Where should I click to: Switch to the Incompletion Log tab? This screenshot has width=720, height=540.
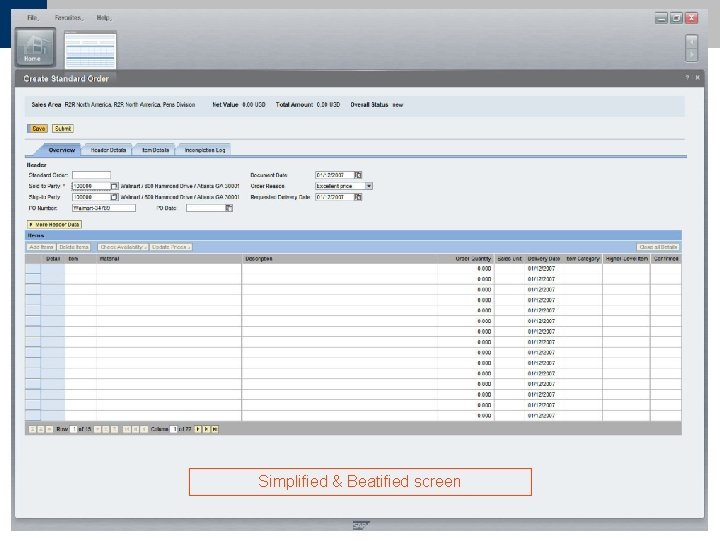point(204,150)
